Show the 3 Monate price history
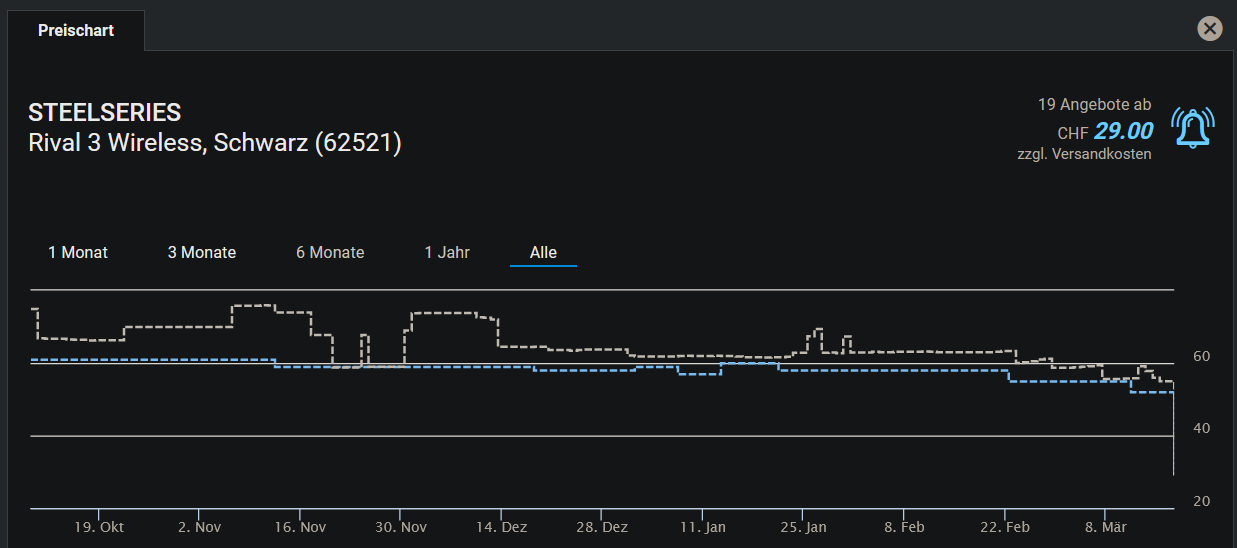 pyautogui.click(x=202, y=252)
